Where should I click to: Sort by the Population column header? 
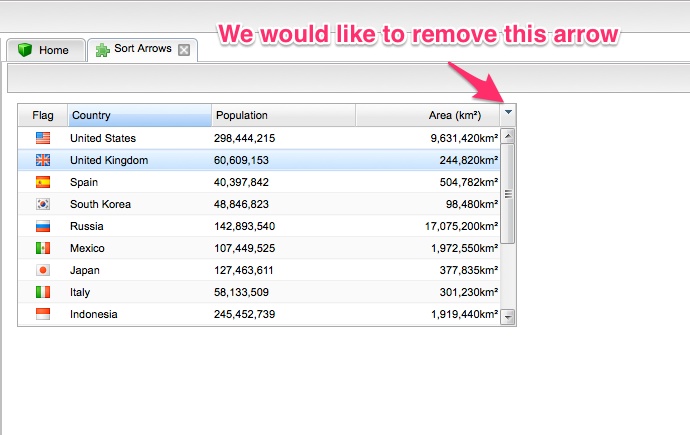[282, 115]
